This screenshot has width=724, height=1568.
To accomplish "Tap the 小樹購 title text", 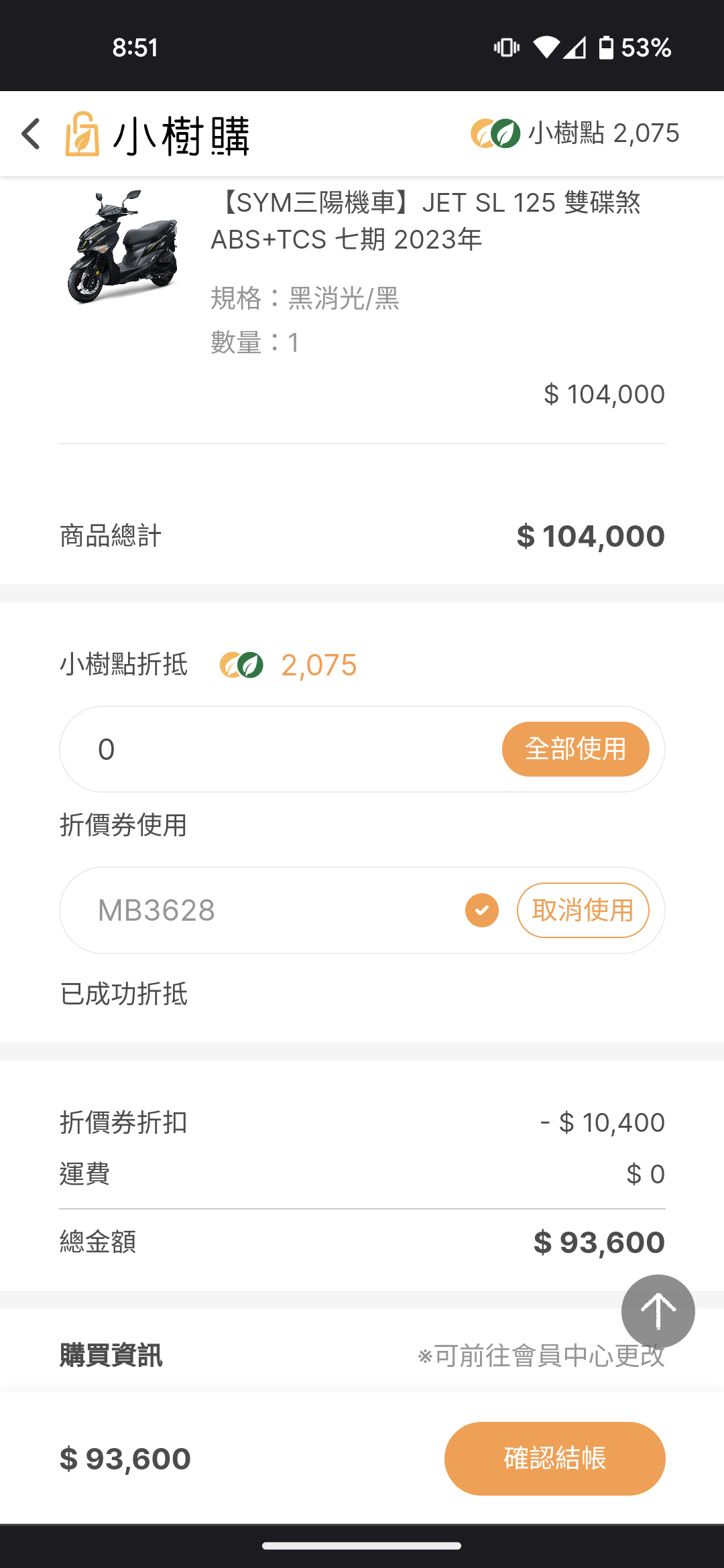I will [181, 135].
